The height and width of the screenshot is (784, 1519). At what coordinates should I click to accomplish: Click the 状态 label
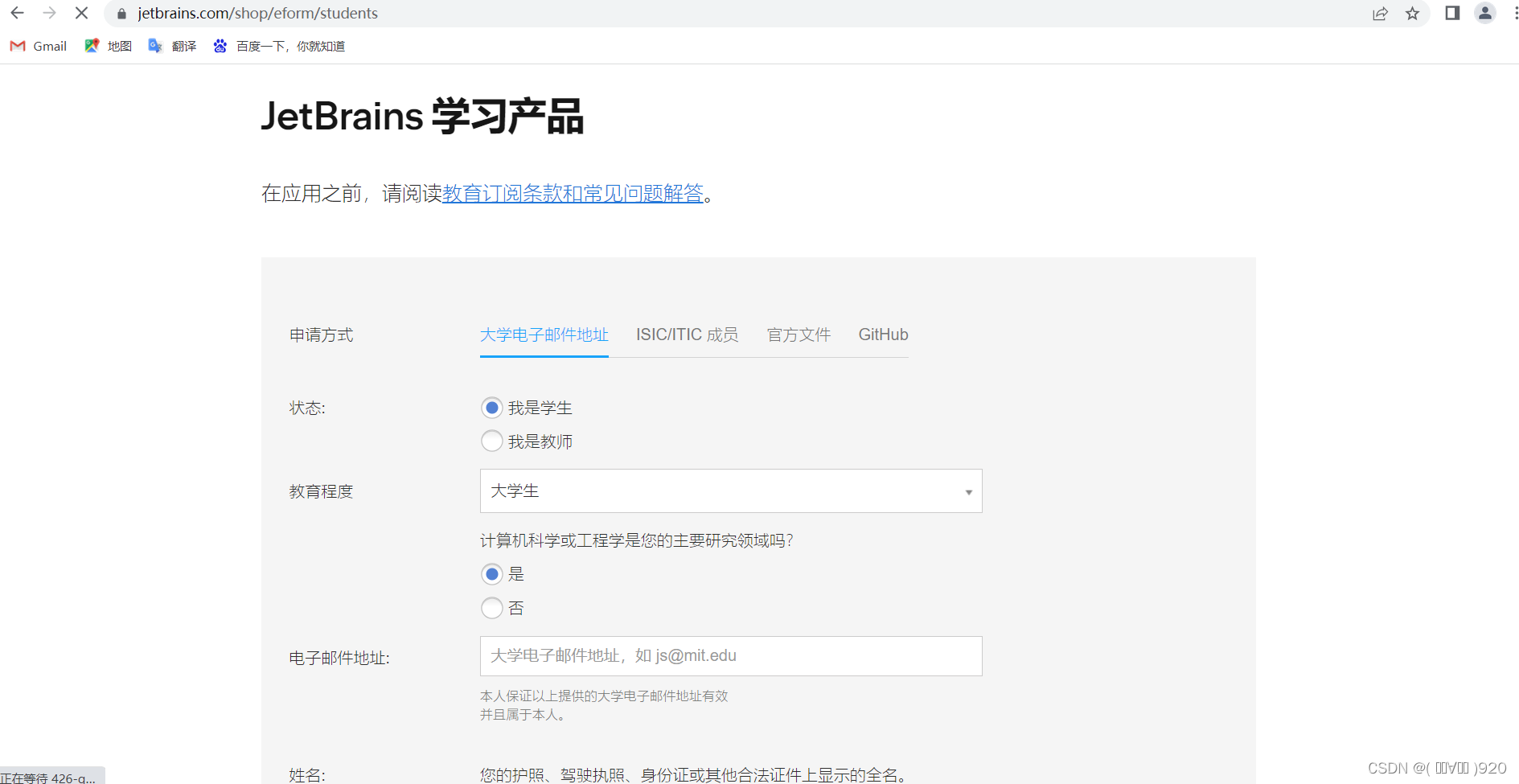coord(307,408)
